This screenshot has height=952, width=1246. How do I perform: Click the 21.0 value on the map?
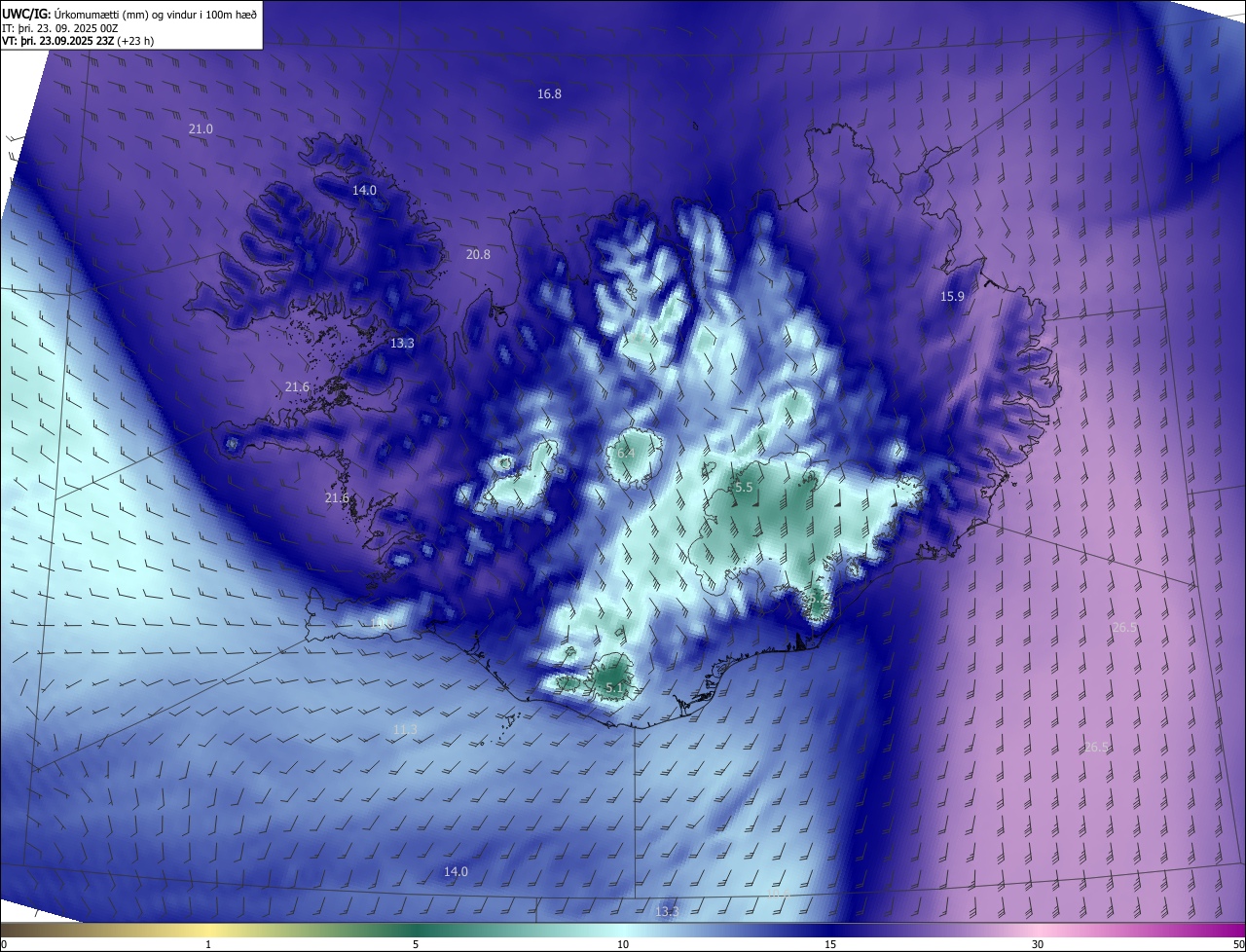201,129
